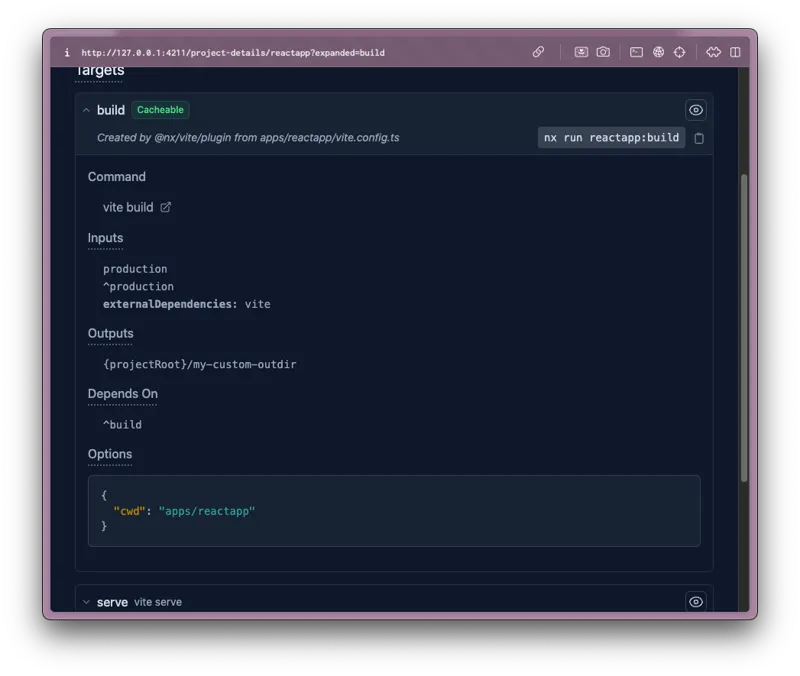Click the copy link icon in browser toolbar

pyautogui.click(x=538, y=52)
